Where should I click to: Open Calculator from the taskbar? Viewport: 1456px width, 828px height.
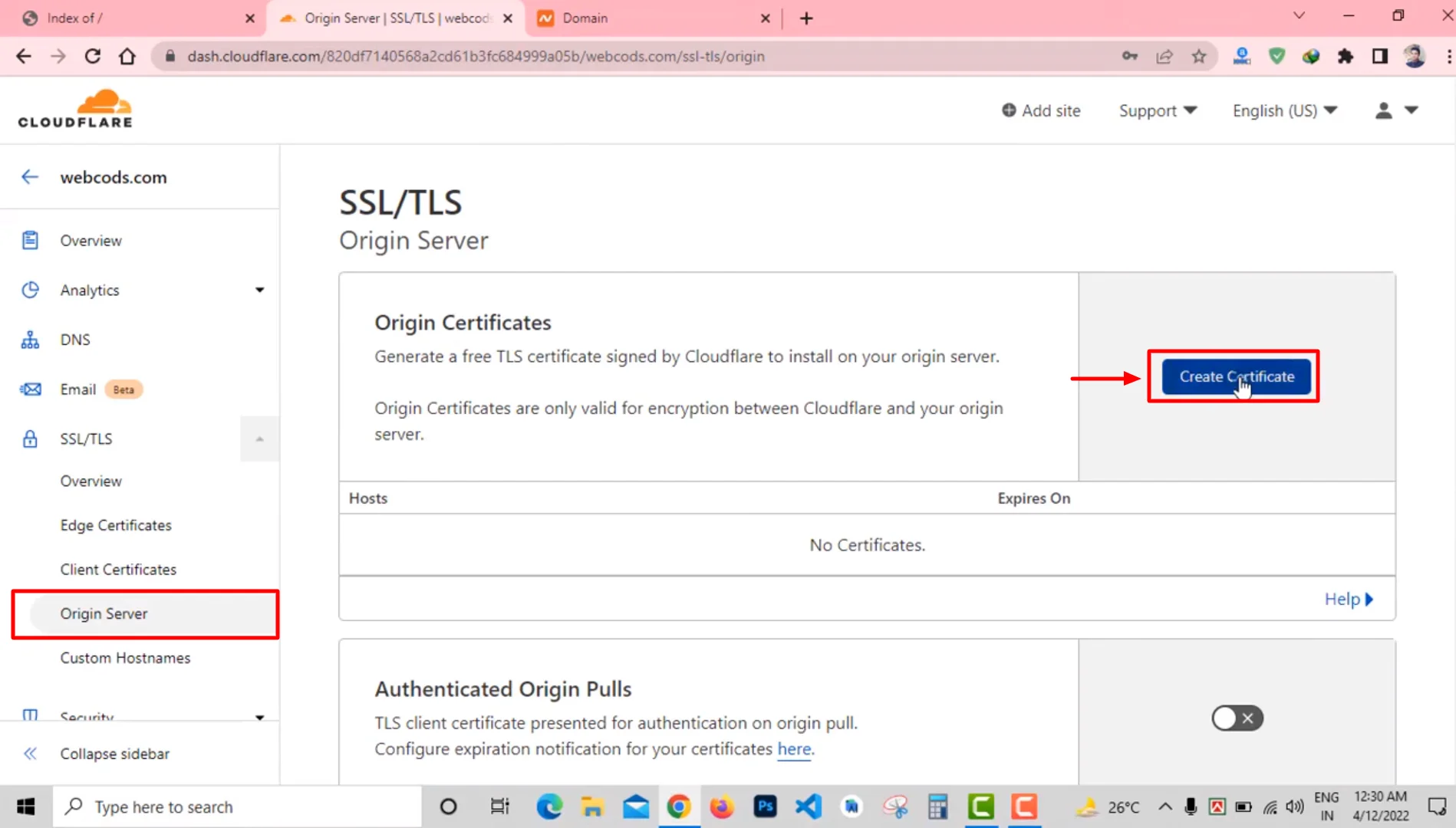click(x=937, y=807)
